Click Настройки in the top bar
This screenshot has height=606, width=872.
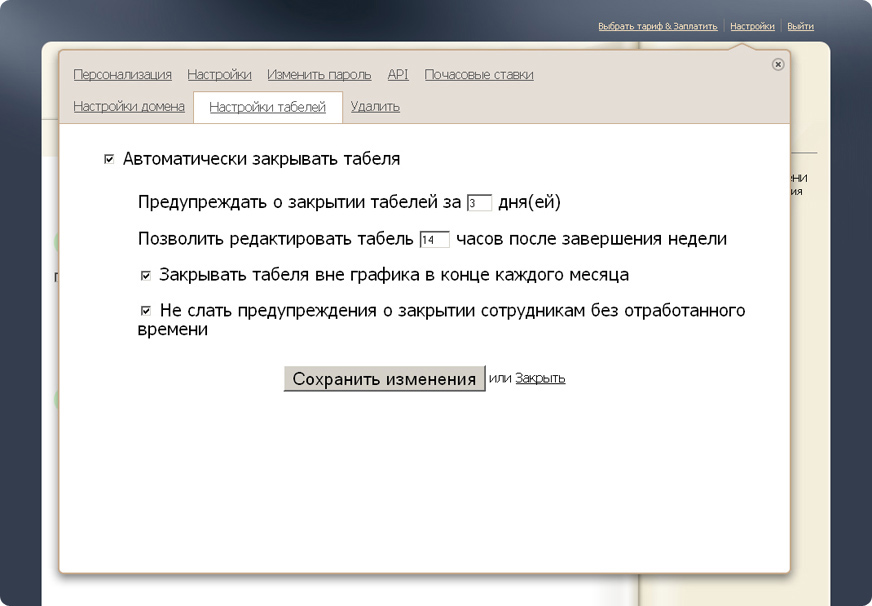(x=752, y=25)
